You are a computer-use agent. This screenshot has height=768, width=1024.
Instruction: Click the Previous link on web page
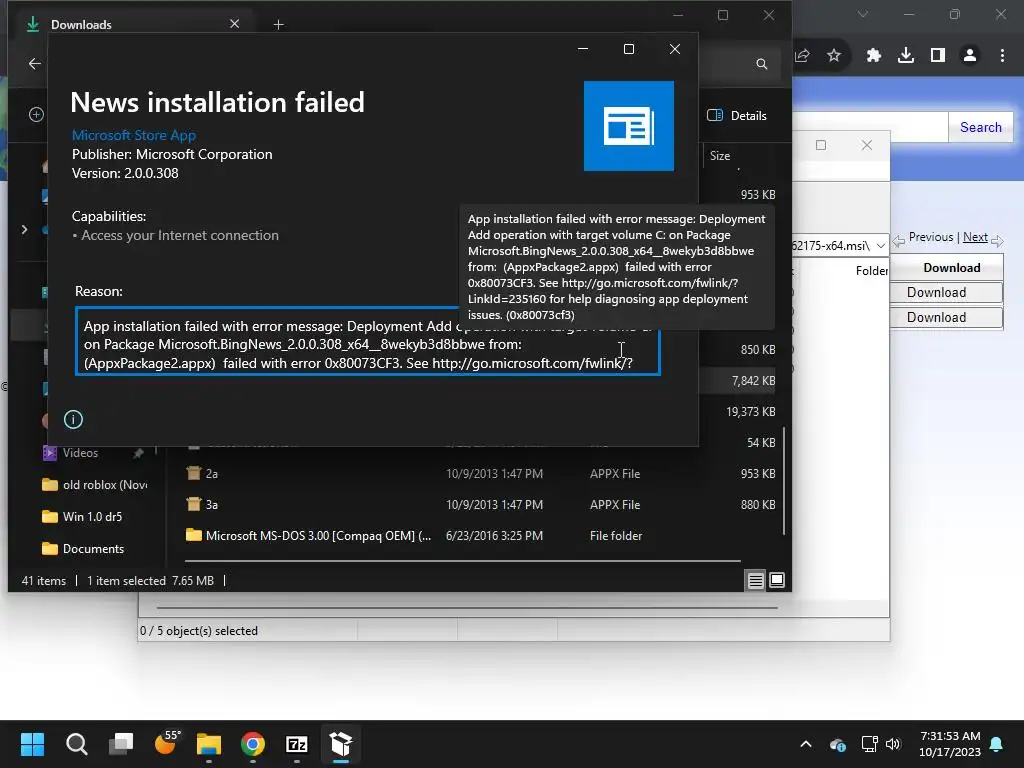pyautogui.click(x=931, y=237)
